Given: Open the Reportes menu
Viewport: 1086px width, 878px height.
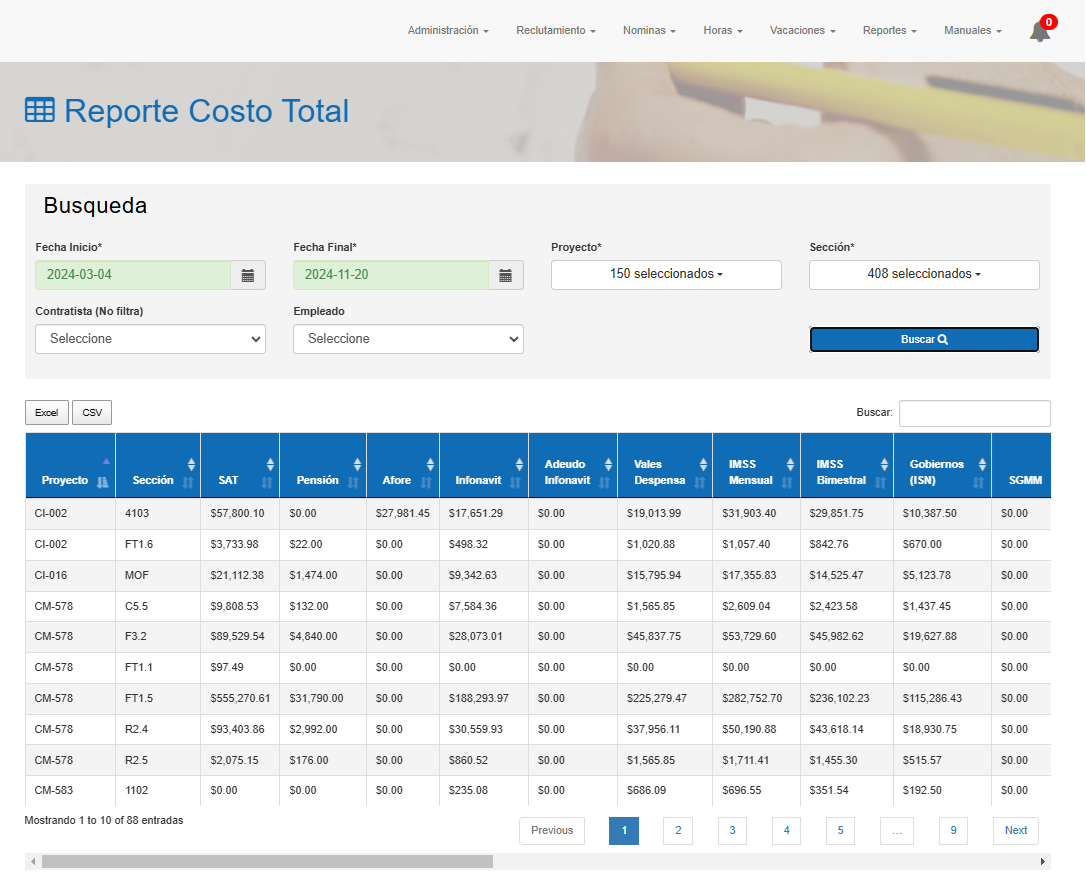Looking at the screenshot, I should [x=889, y=31].
